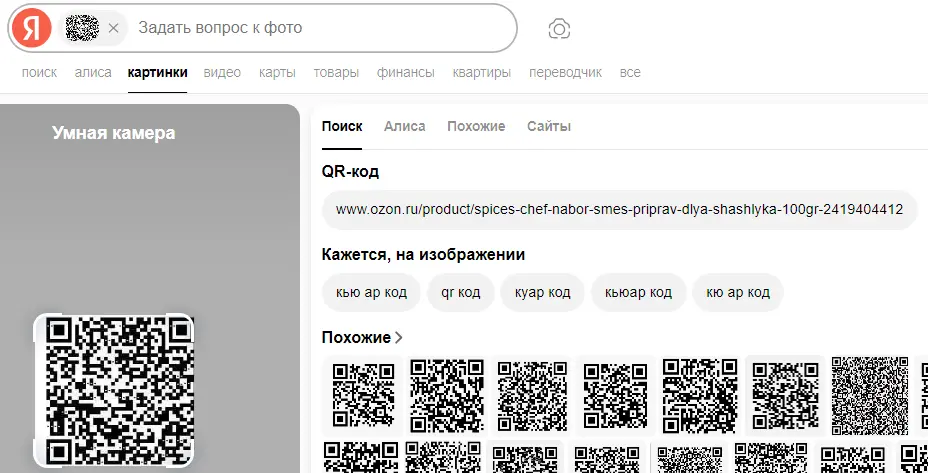The image size is (928, 473).
Task: Select the картинки service tab
Action: 157,72
